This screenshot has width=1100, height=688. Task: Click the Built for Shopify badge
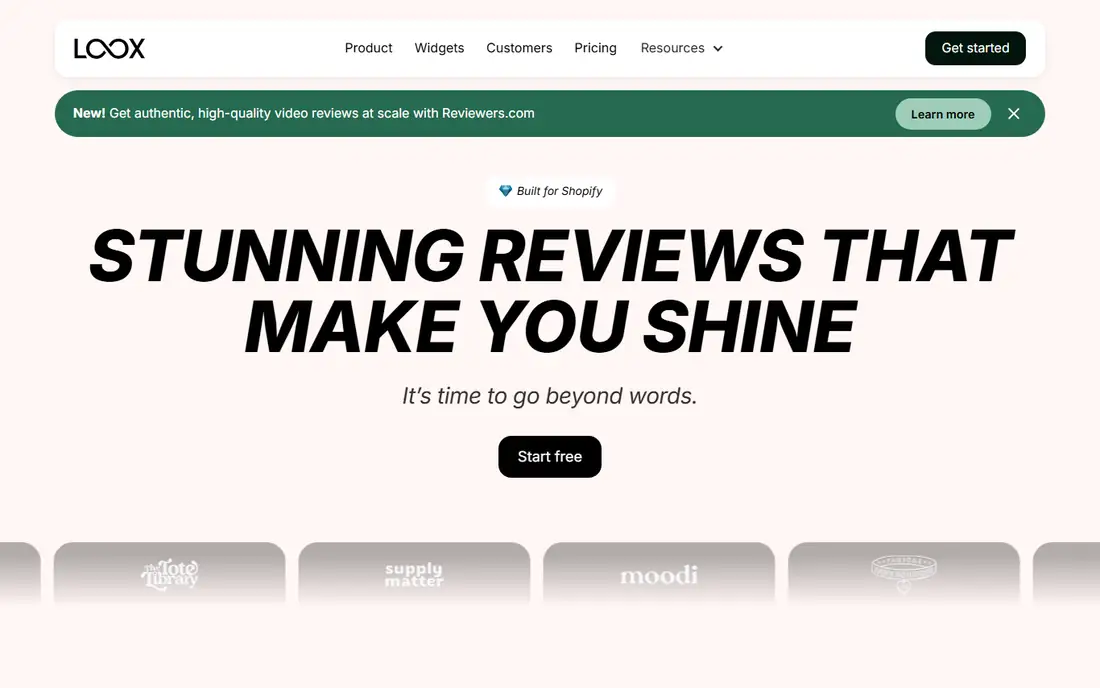point(550,191)
